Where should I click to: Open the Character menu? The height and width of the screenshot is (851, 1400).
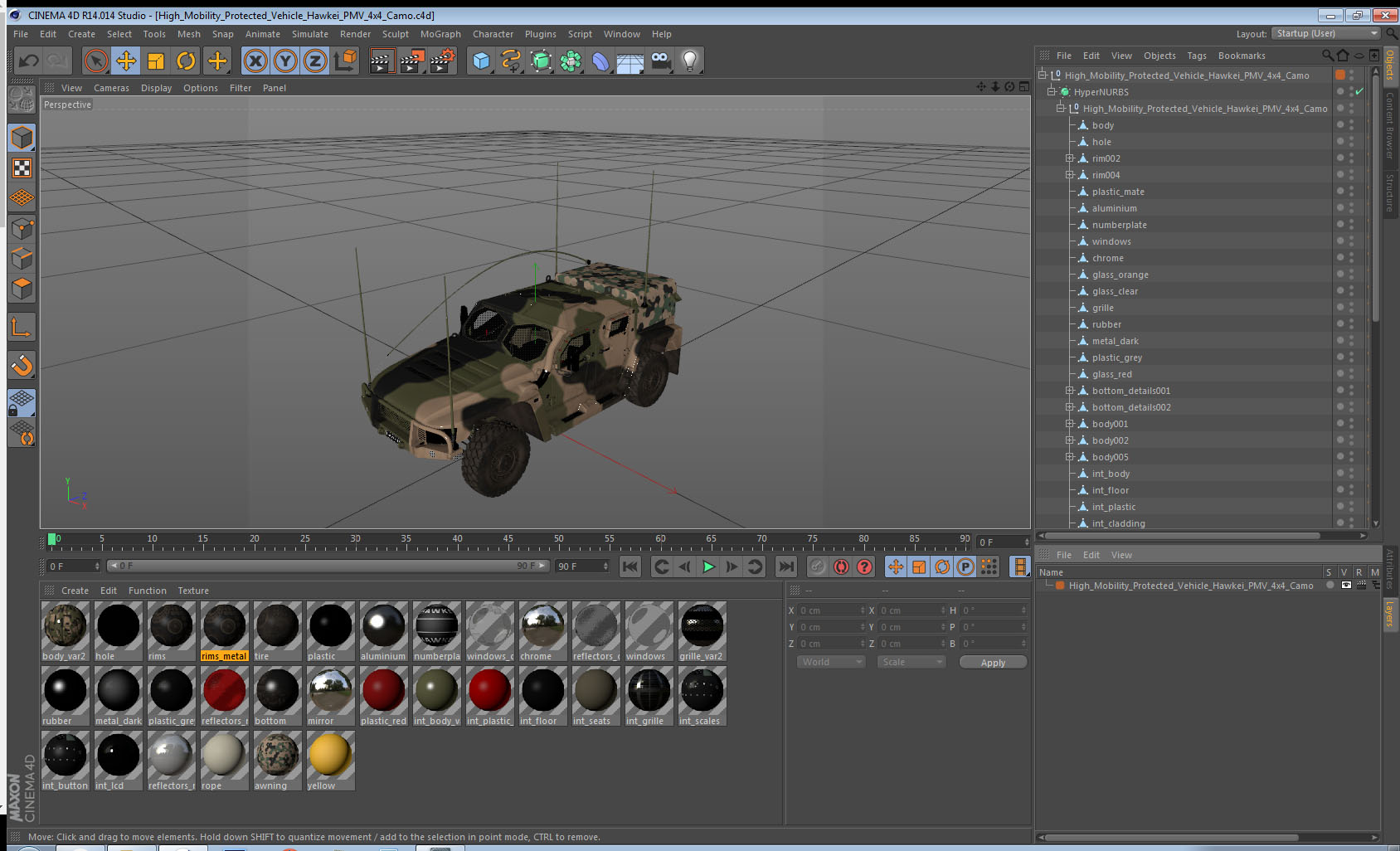click(x=493, y=34)
